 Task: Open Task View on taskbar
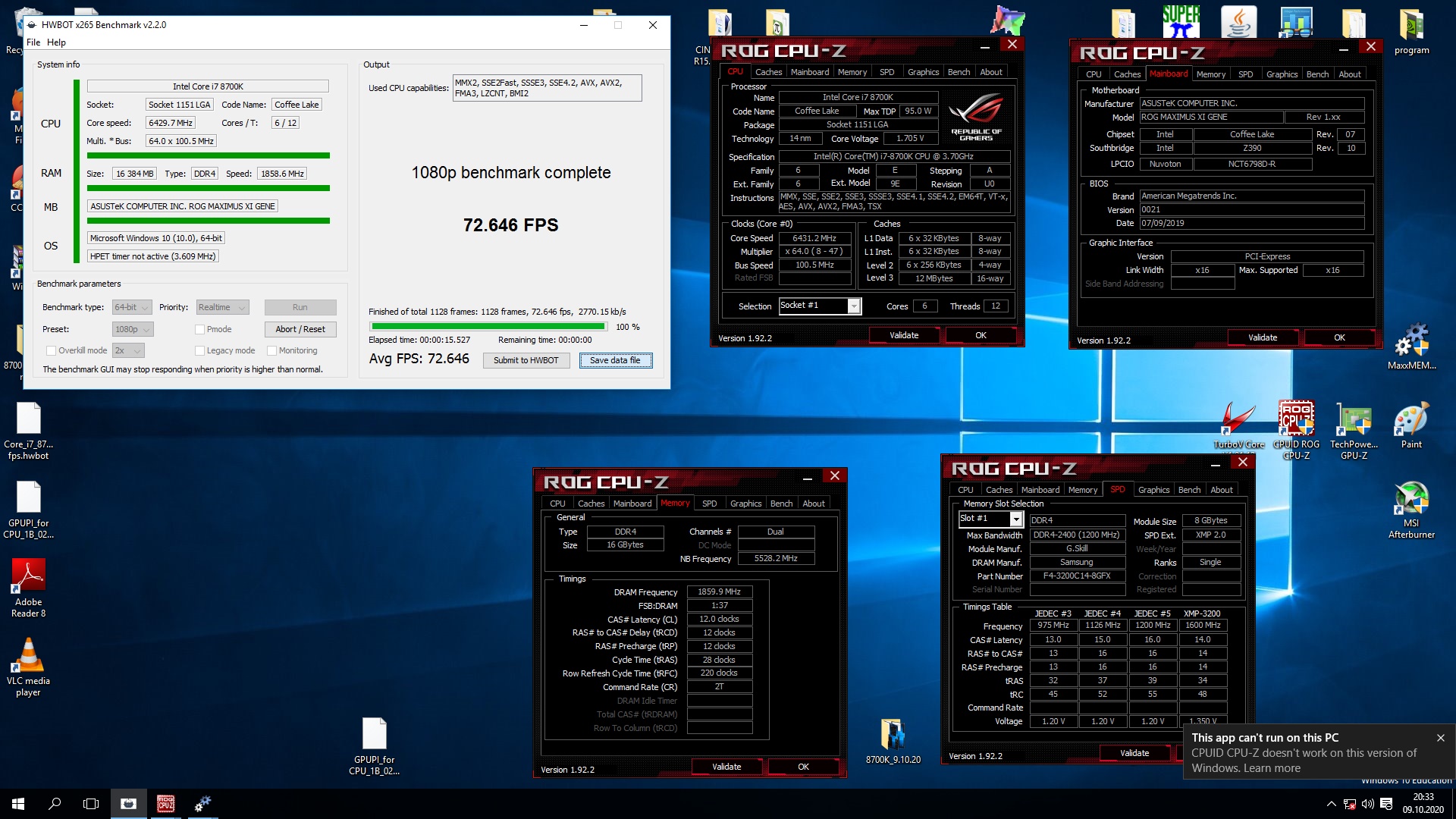tap(91, 804)
